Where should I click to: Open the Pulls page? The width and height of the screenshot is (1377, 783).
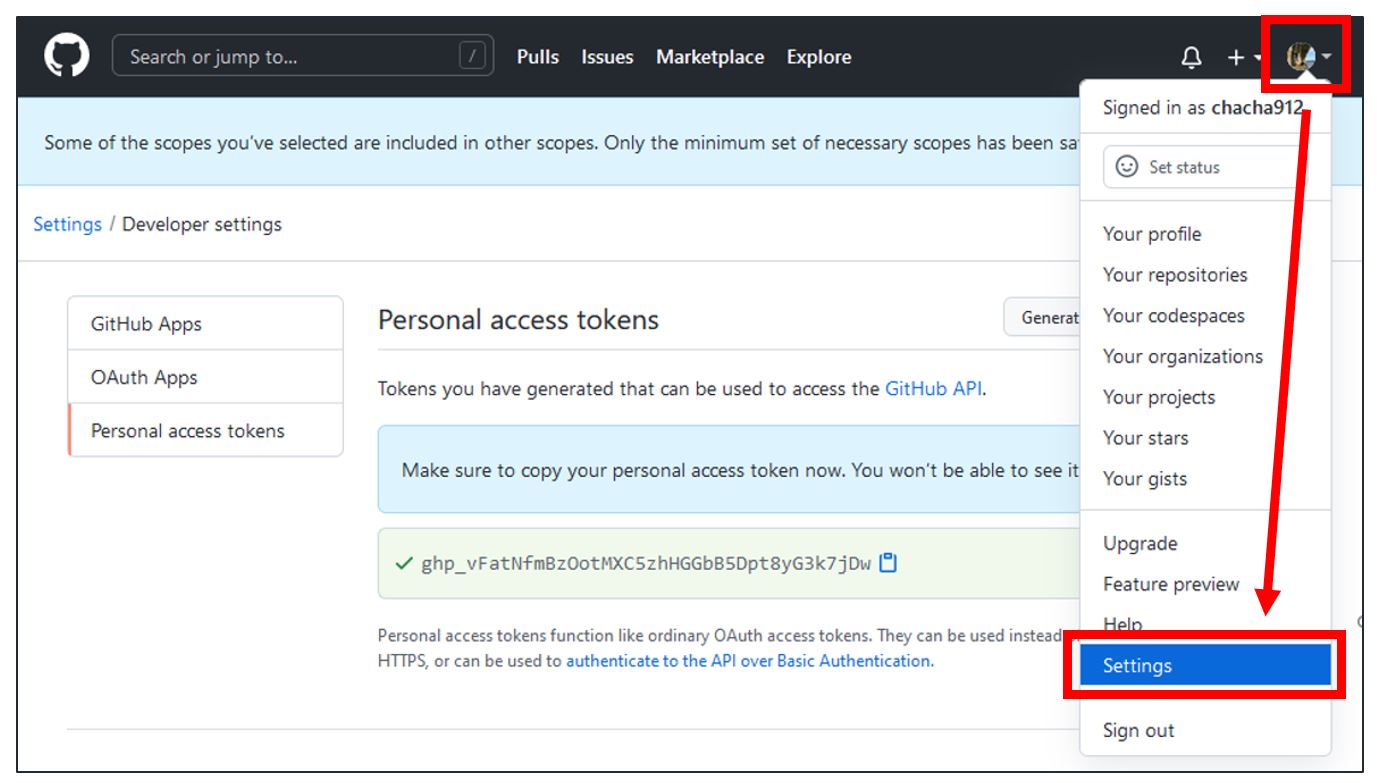pyautogui.click(x=538, y=57)
